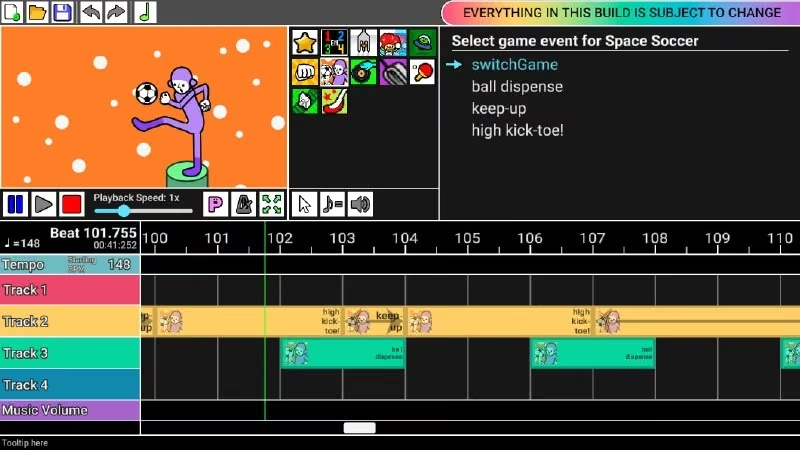Create a new remix with the New File icon
Screen dimensions: 800x450
pos(12,12)
